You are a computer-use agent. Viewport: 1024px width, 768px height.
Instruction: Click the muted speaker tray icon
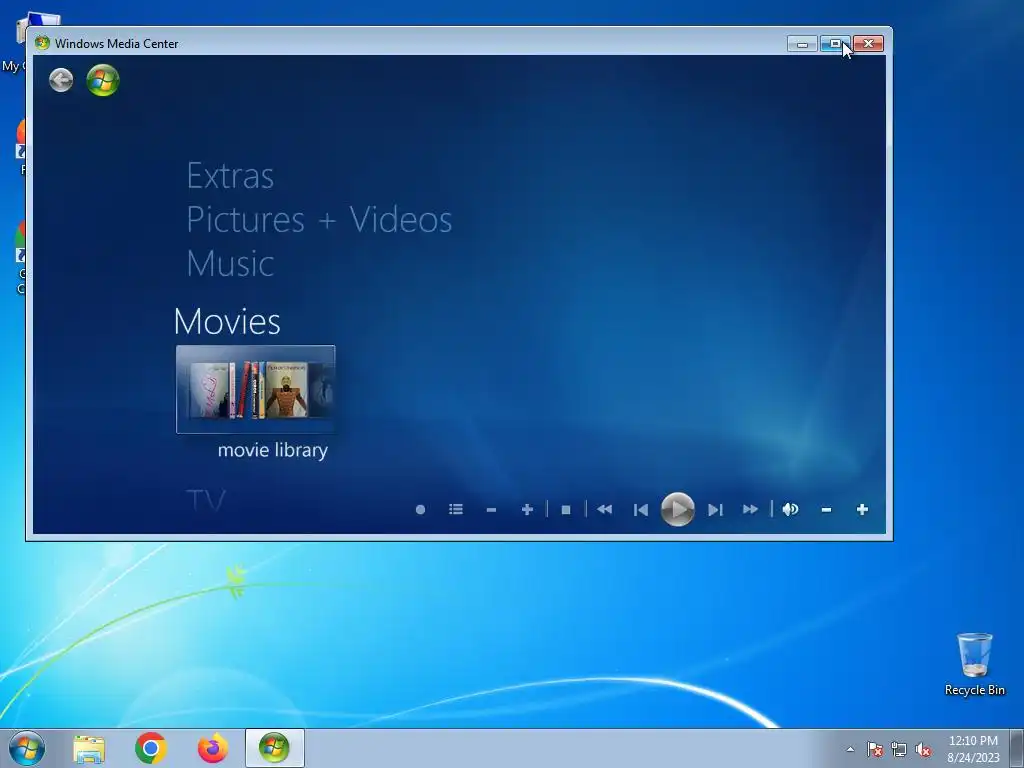coord(923,749)
